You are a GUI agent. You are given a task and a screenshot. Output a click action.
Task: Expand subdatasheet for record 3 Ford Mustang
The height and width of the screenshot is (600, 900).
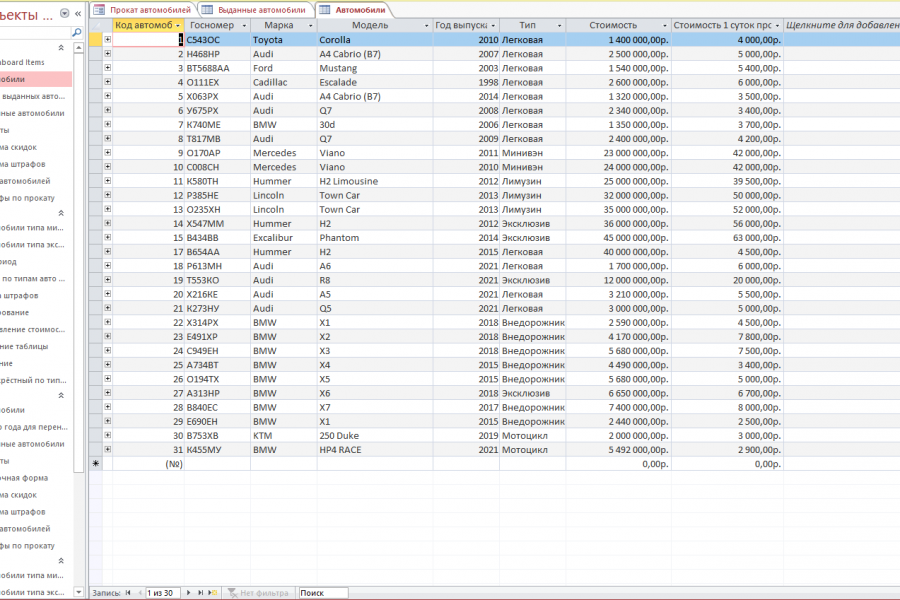click(107, 67)
